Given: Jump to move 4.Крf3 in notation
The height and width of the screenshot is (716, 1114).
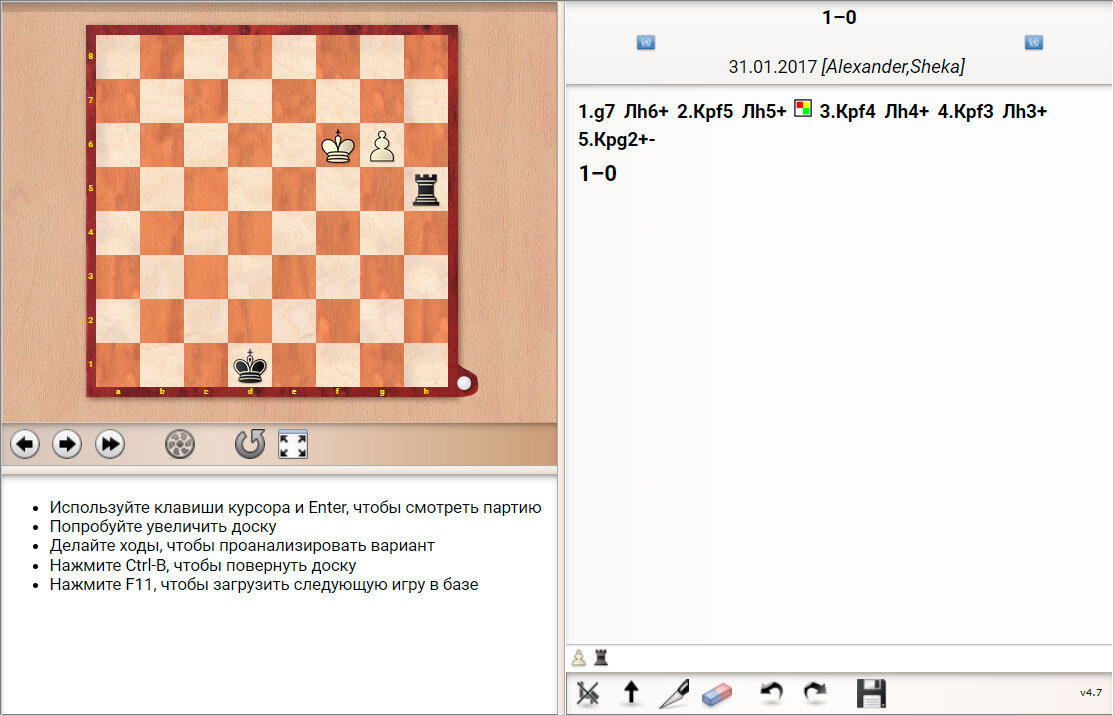Looking at the screenshot, I should 966,112.
